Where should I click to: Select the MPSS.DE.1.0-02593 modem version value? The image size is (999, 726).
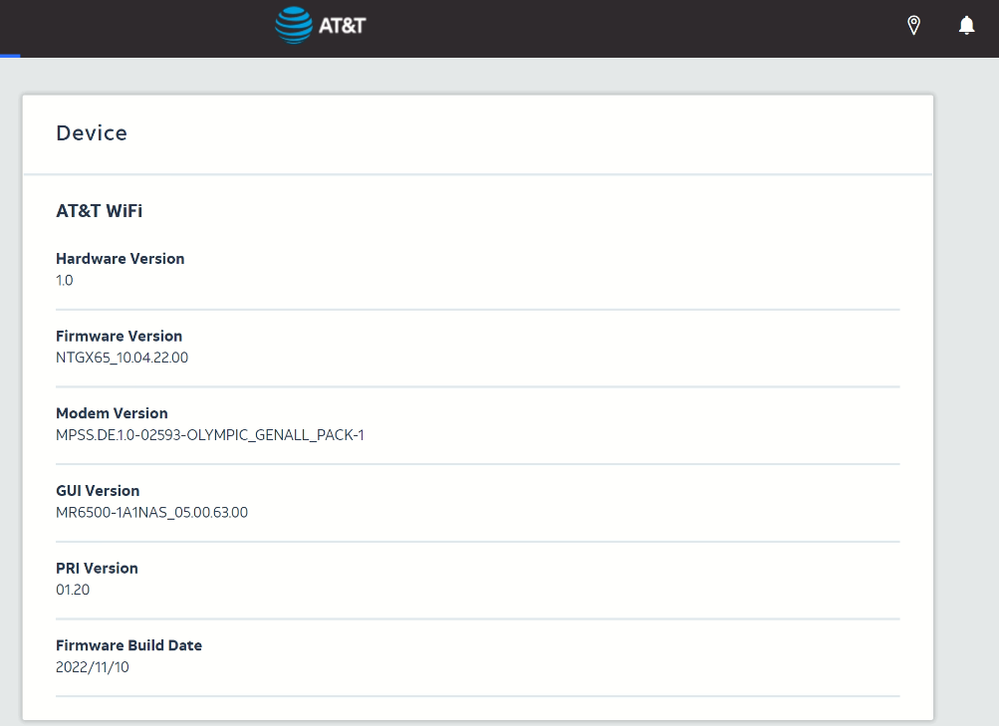tap(210, 435)
